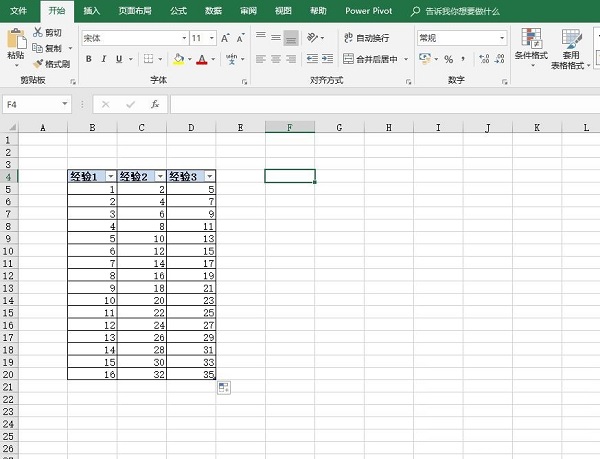Click the Insert Function fx icon
Screen dimensions: 600x459
(155, 104)
